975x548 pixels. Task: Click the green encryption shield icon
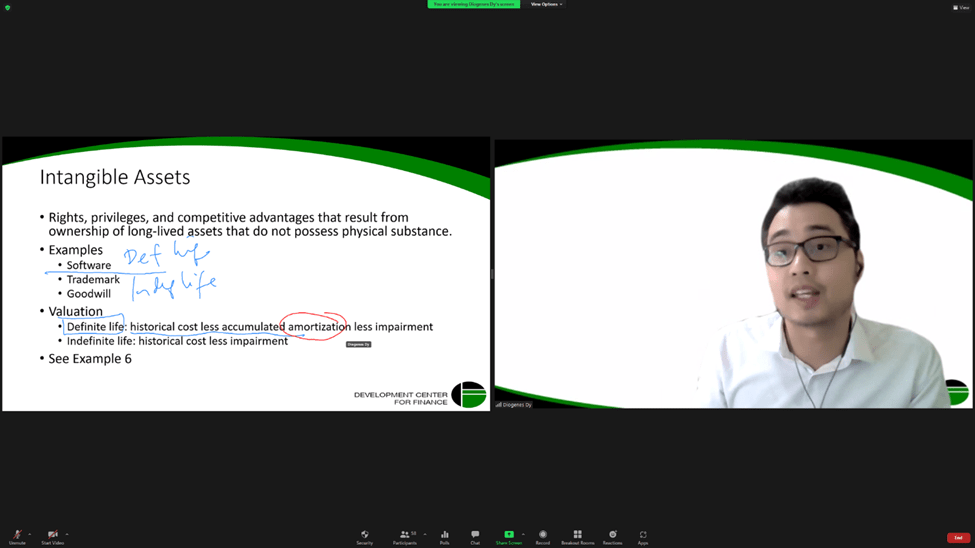pyautogui.click(x=7, y=7)
